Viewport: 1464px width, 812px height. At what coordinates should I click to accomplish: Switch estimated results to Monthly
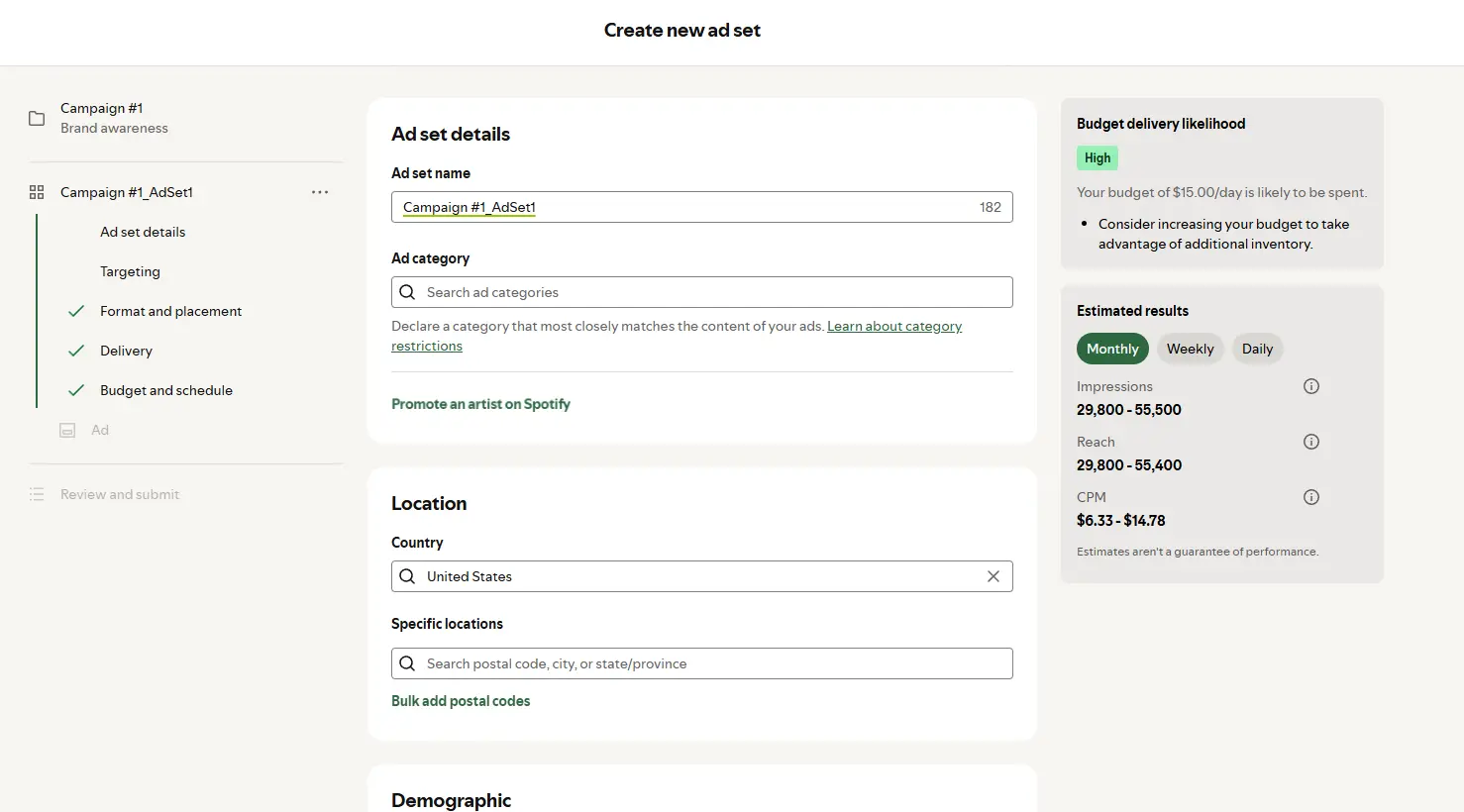1112,349
